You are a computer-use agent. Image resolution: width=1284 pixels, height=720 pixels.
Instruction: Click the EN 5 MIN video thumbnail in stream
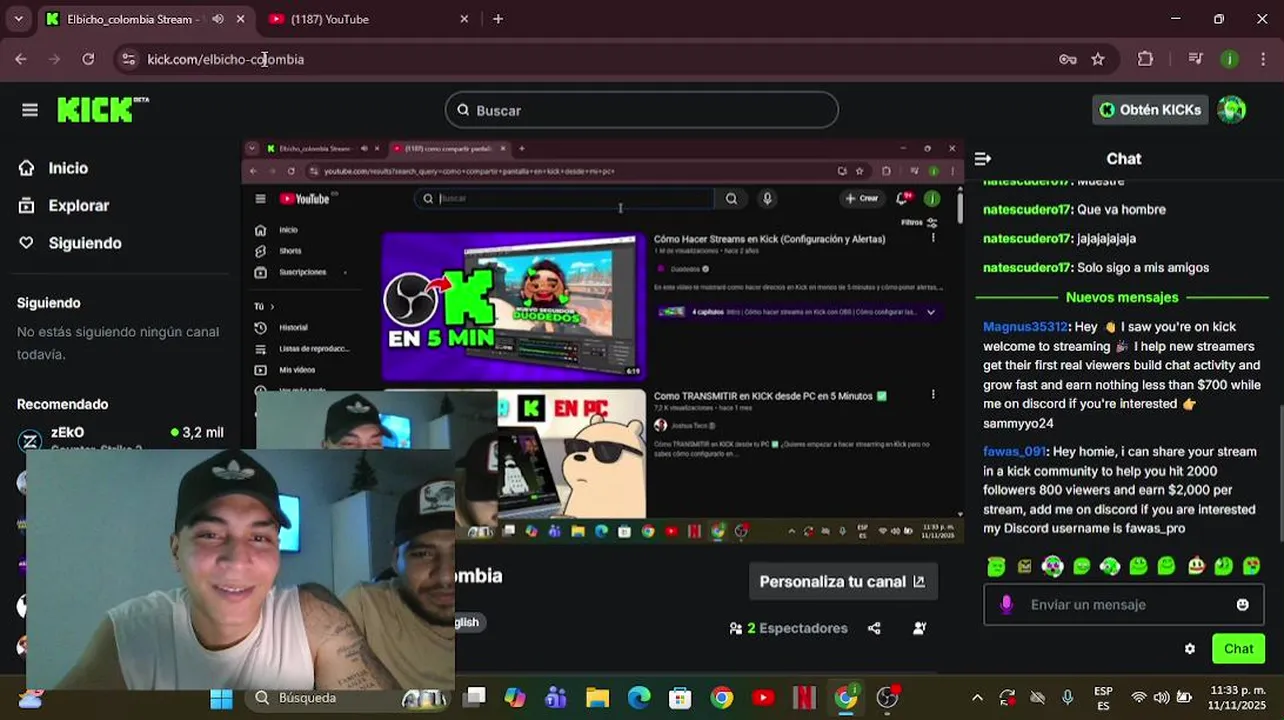tap(514, 305)
